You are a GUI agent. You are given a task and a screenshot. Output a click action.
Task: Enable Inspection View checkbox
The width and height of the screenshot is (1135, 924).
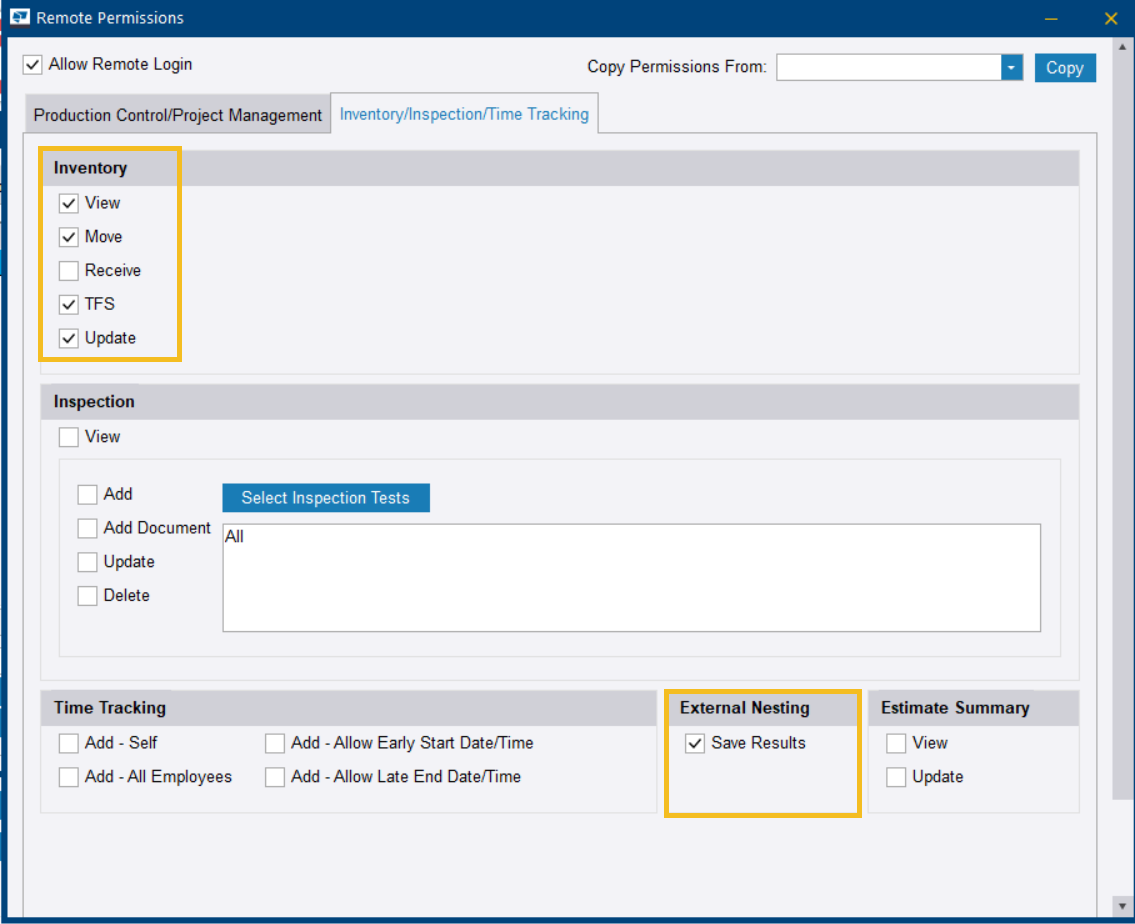coord(69,438)
